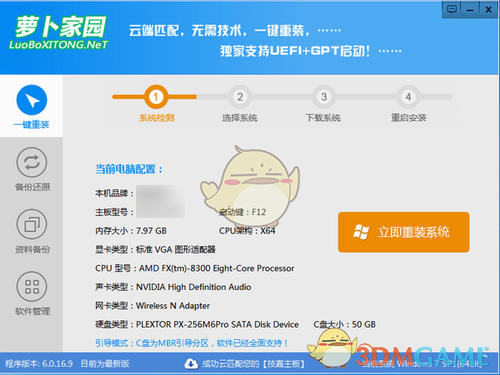Click the 本机品牌 label
The width and height of the screenshot is (500, 375).
[114, 193]
